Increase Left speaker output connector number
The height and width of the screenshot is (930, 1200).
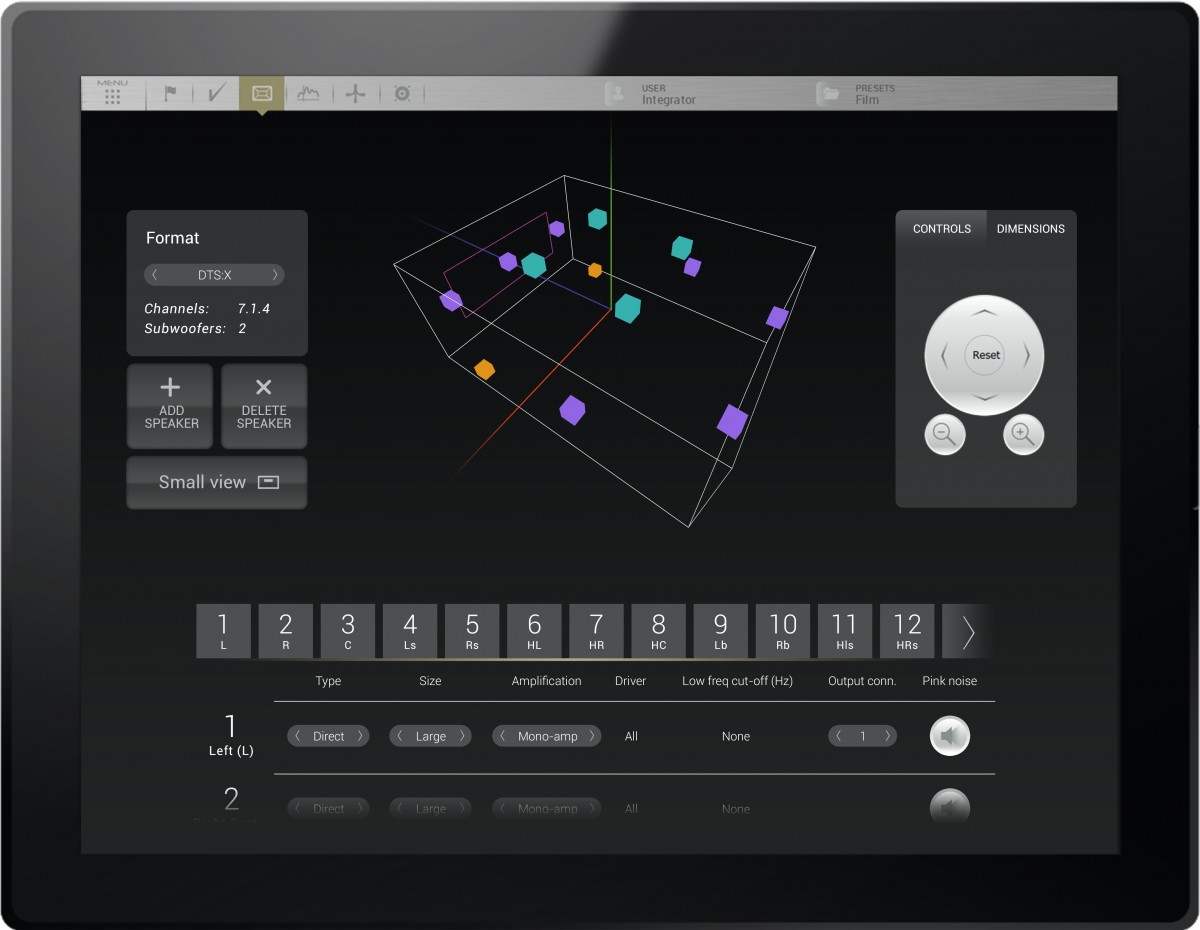[x=887, y=736]
